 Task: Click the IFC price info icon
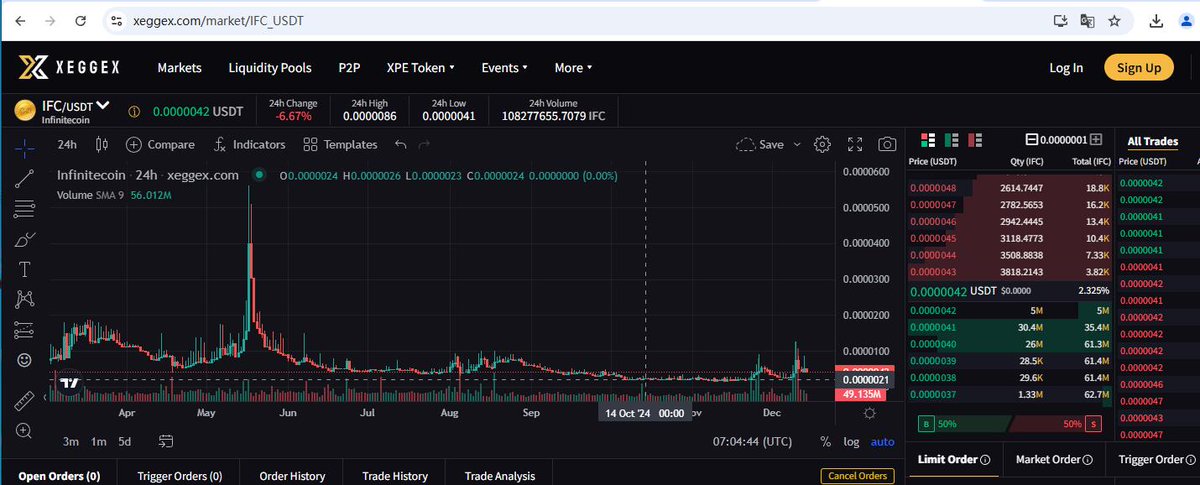click(x=133, y=111)
